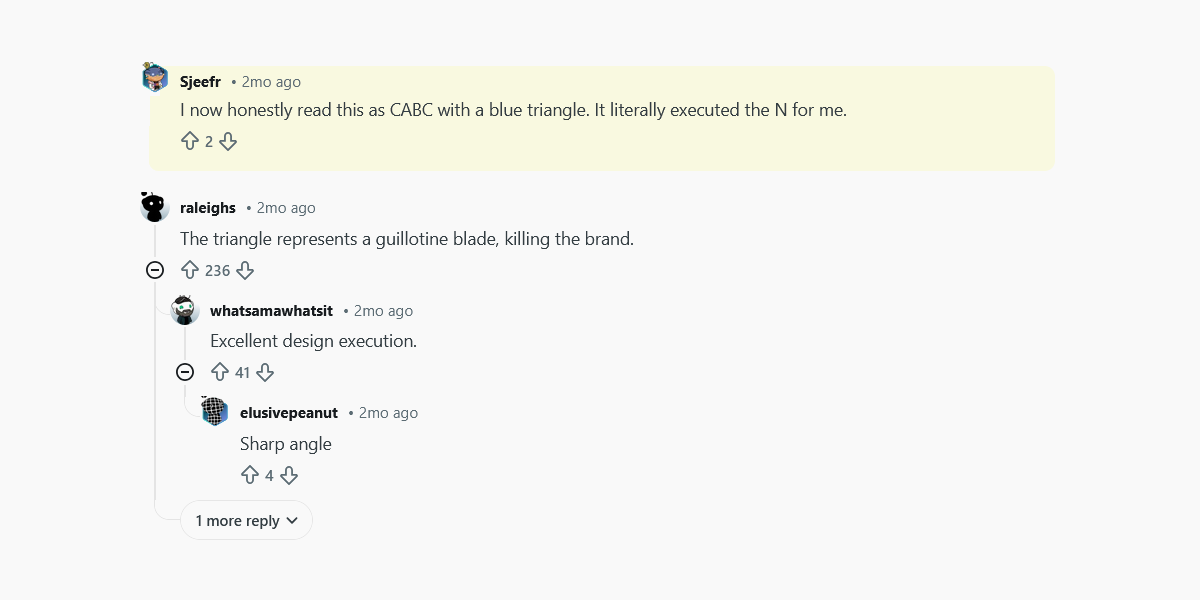Upvote Sjeefr's comment
This screenshot has width=1200, height=600.
click(190, 141)
